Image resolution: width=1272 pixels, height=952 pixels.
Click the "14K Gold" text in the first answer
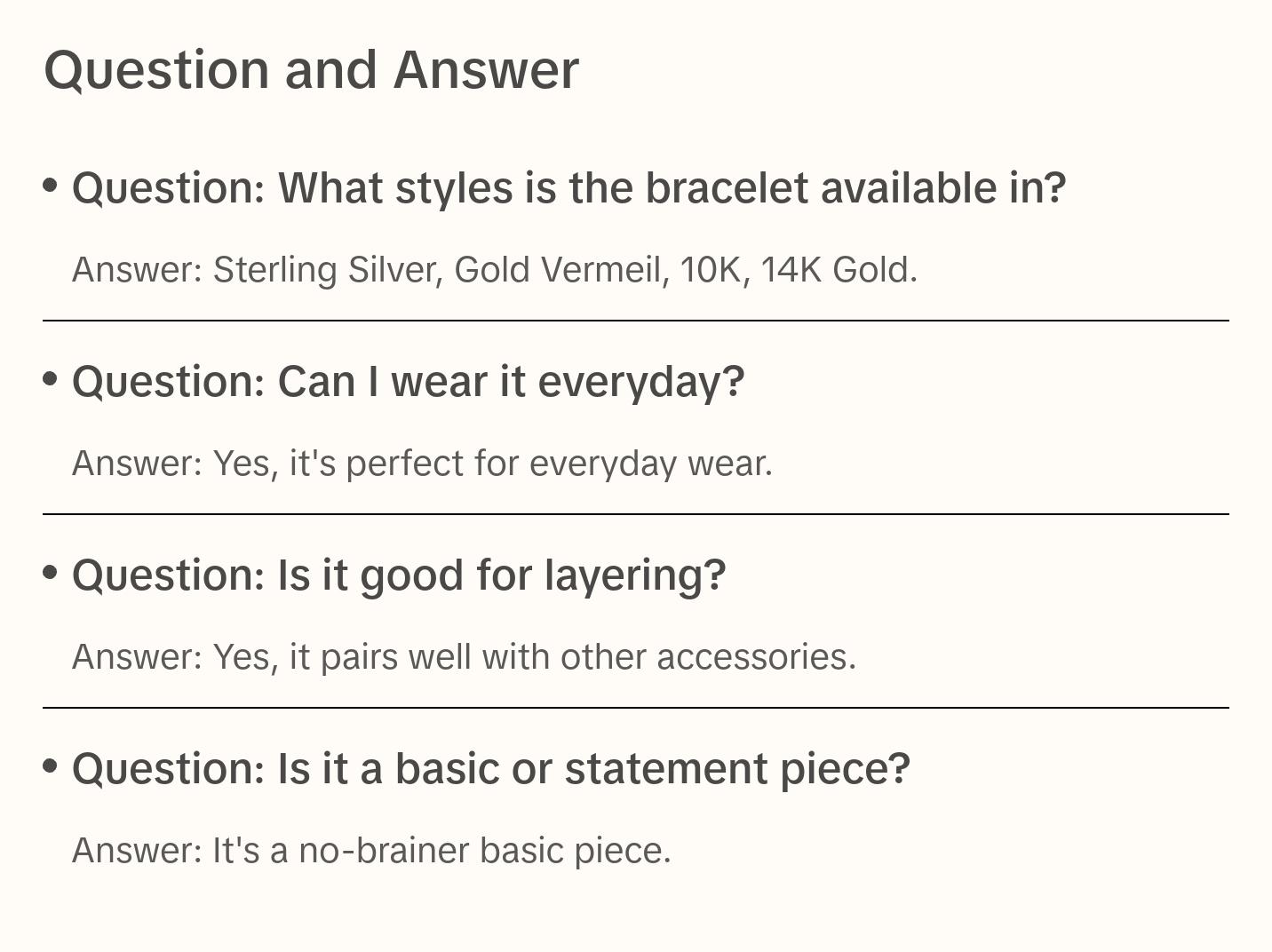(837, 270)
